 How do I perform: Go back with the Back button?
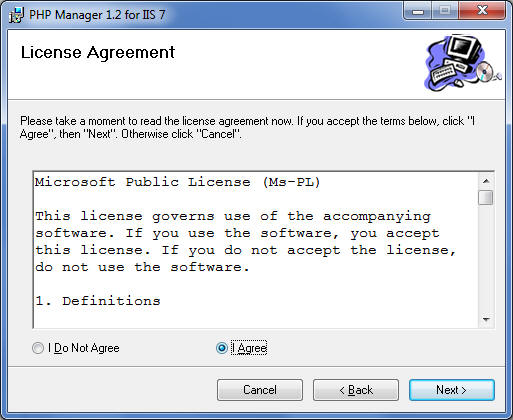point(356,390)
